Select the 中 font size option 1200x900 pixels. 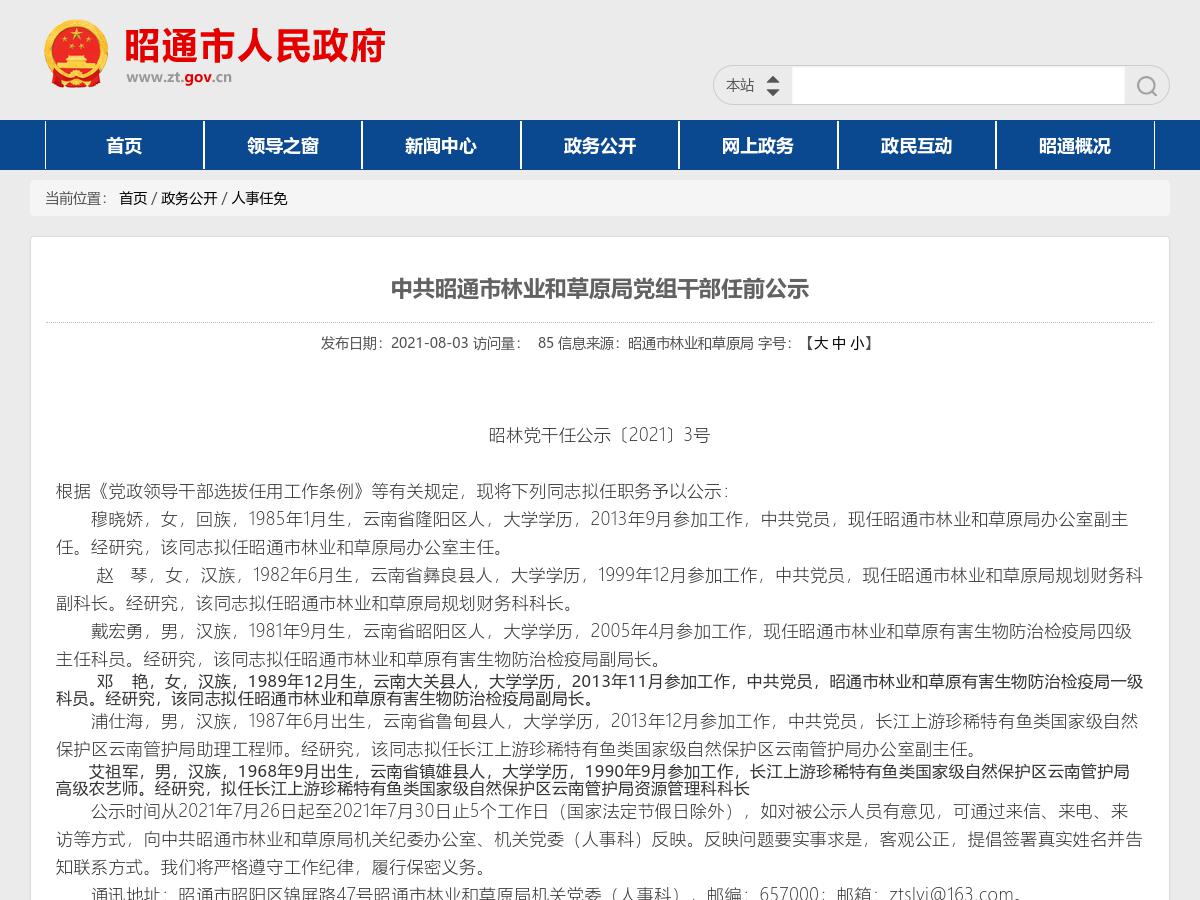[841, 343]
